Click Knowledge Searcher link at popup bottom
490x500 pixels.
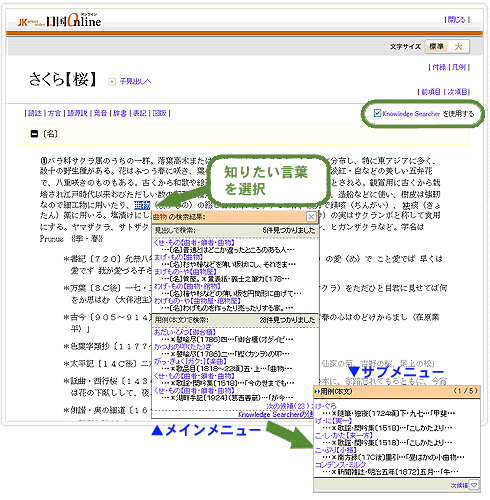pyautogui.click(x=276, y=414)
